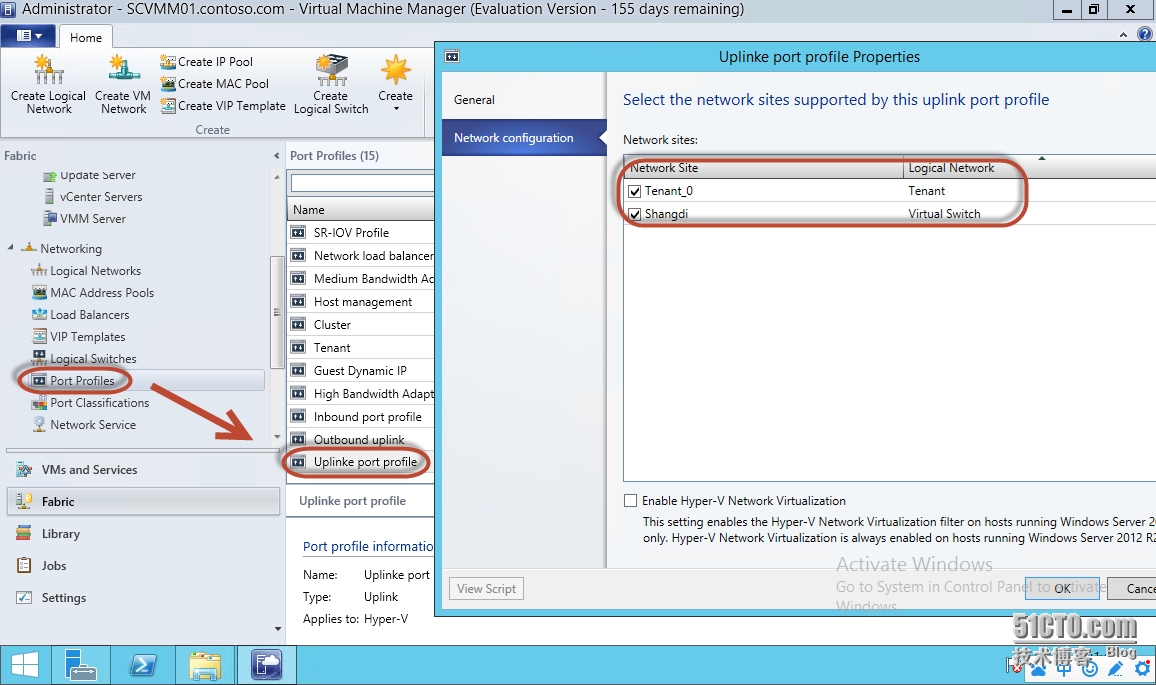Uncheck Shangdi network site checkbox
The image size is (1156, 685).
pyautogui.click(x=634, y=214)
